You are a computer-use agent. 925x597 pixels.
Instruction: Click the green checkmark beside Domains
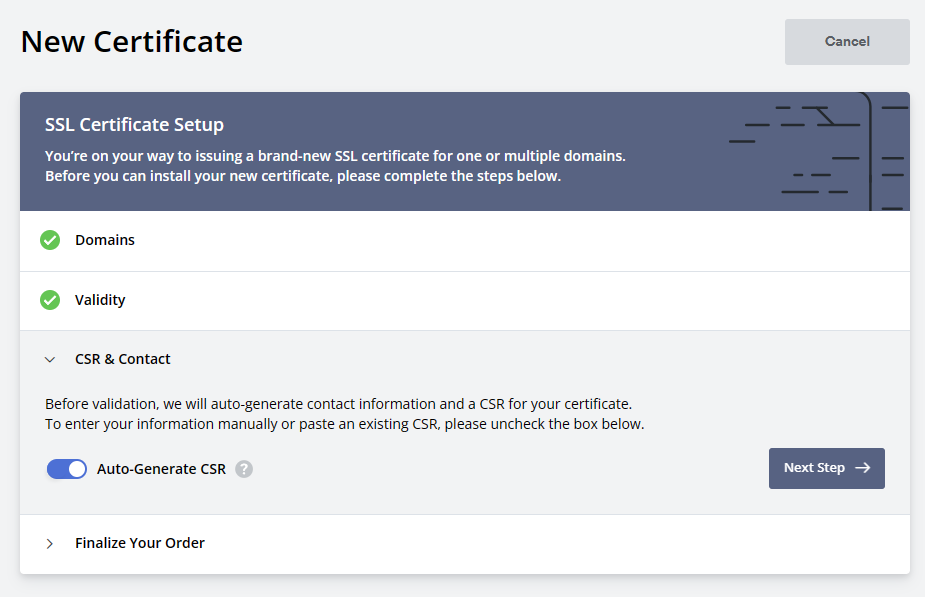point(50,240)
